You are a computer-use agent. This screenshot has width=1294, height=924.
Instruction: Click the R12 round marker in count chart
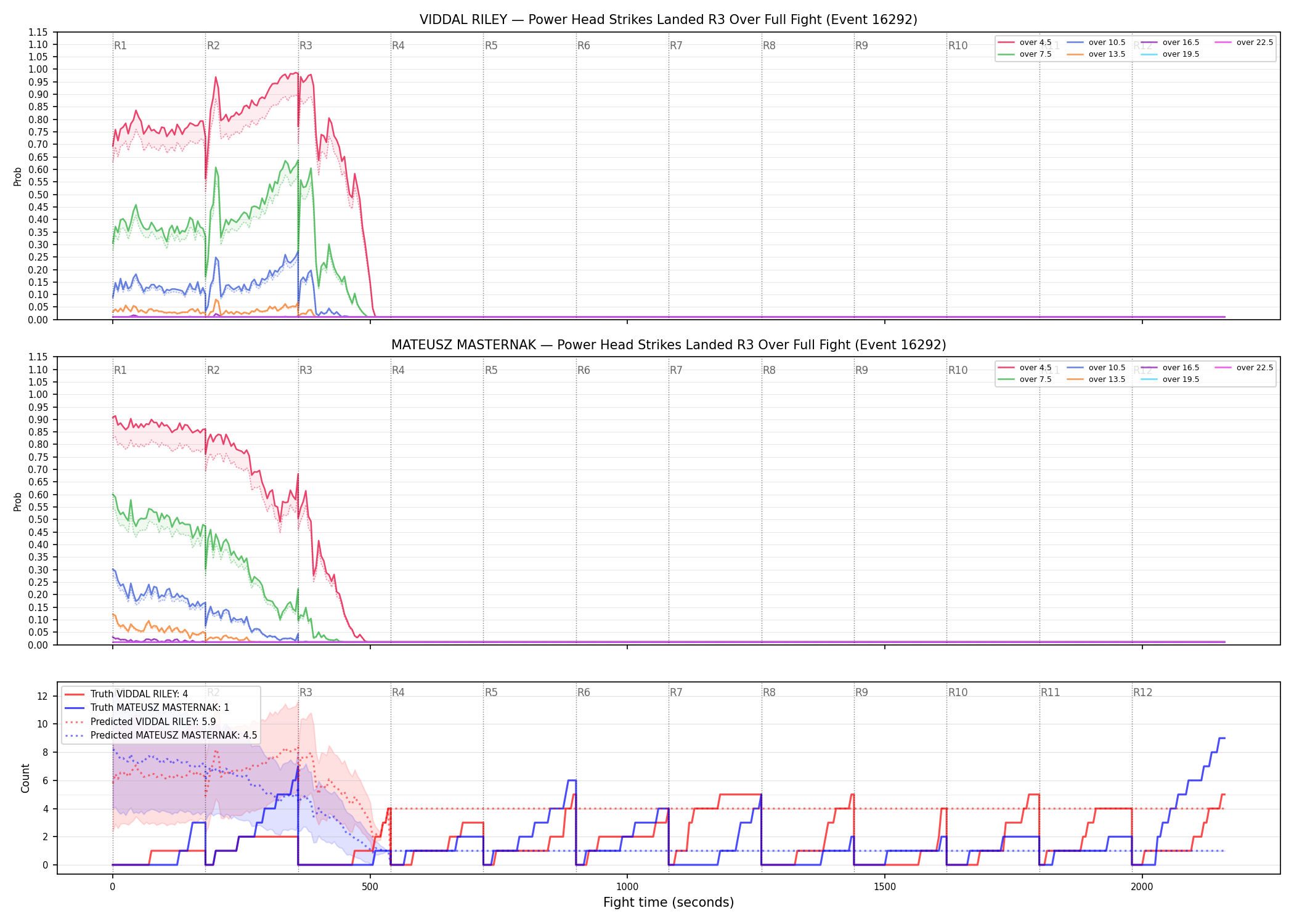pos(1142,692)
